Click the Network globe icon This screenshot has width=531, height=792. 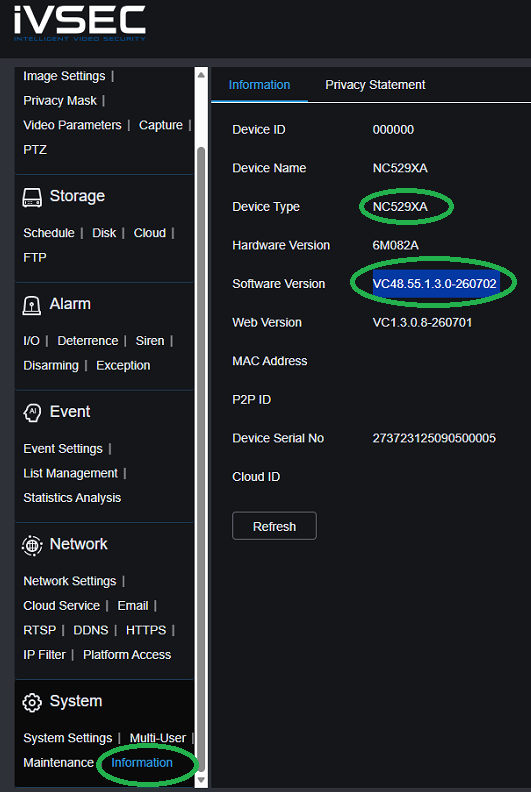pyautogui.click(x=32, y=545)
